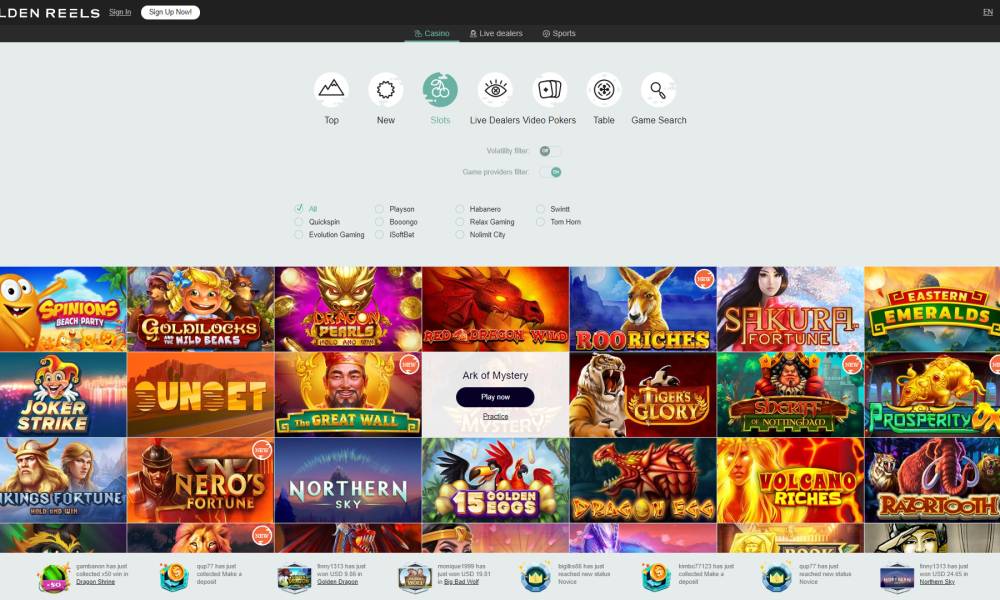Select the Relax Gaming provider checkbox
The height and width of the screenshot is (600, 1000).
pyautogui.click(x=459, y=222)
